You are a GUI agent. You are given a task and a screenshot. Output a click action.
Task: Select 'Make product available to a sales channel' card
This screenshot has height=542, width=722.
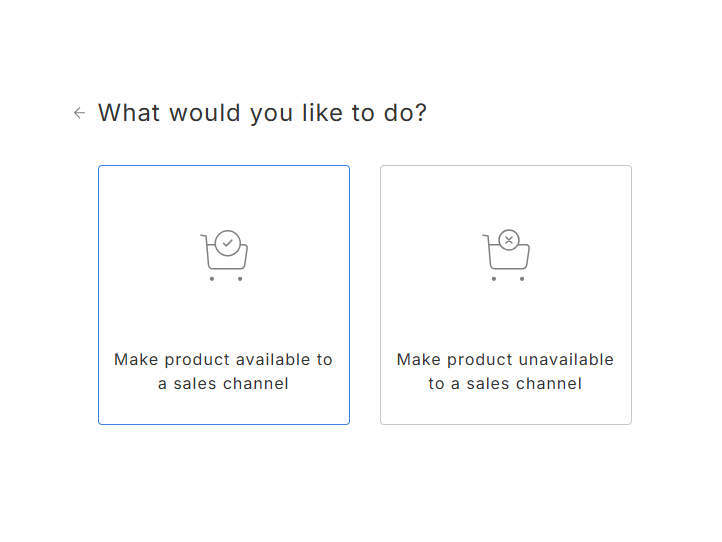[x=224, y=295]
